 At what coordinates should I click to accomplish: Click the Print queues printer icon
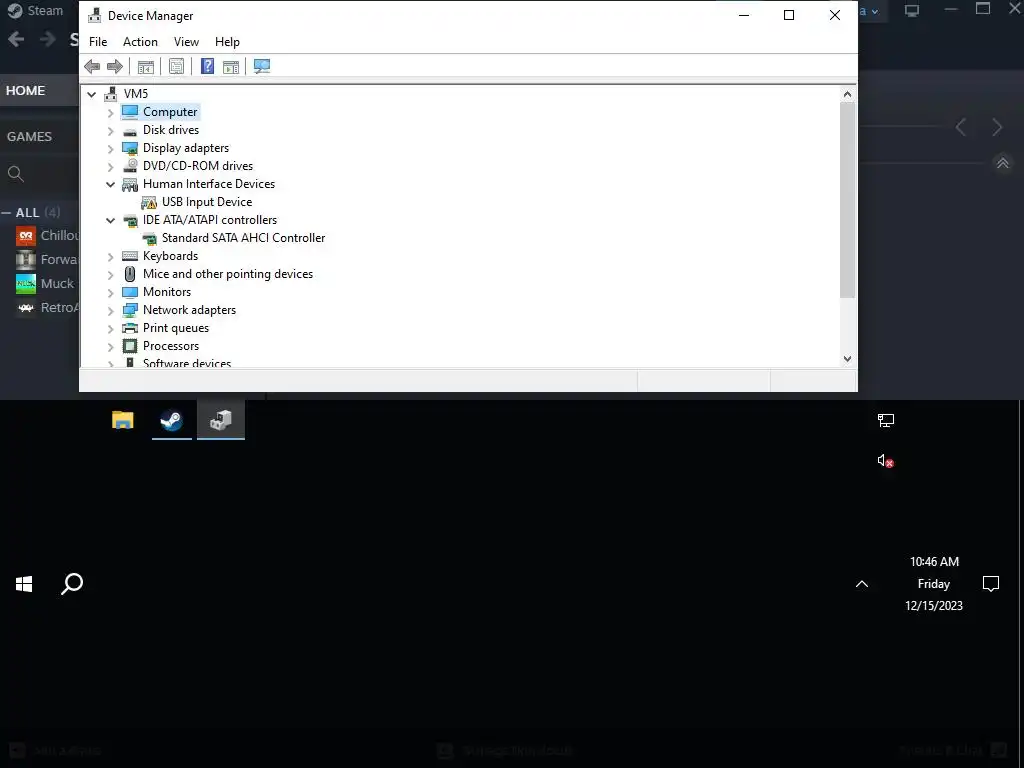pos(130,328)
